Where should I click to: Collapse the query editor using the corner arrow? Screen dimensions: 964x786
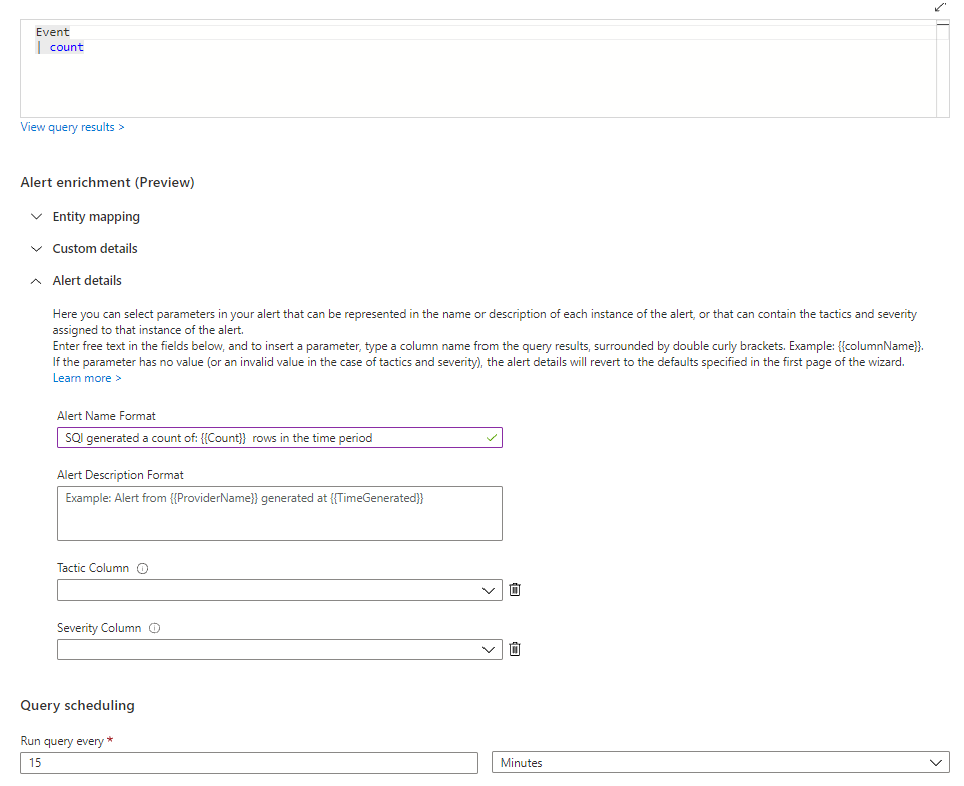(x=939, y=7)
